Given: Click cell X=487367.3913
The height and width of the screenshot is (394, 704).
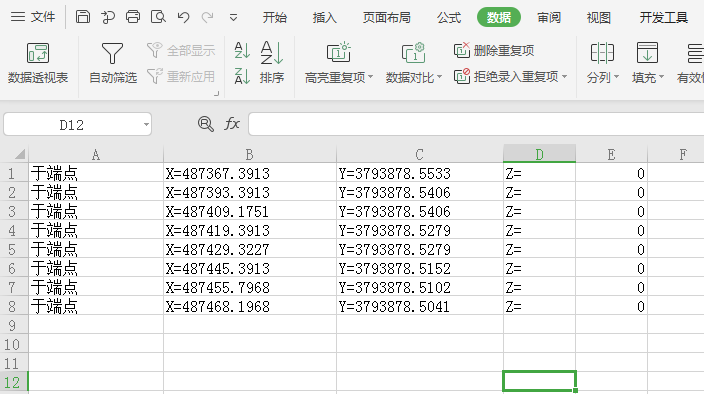Looking at the screenshot, I should 250,173.
